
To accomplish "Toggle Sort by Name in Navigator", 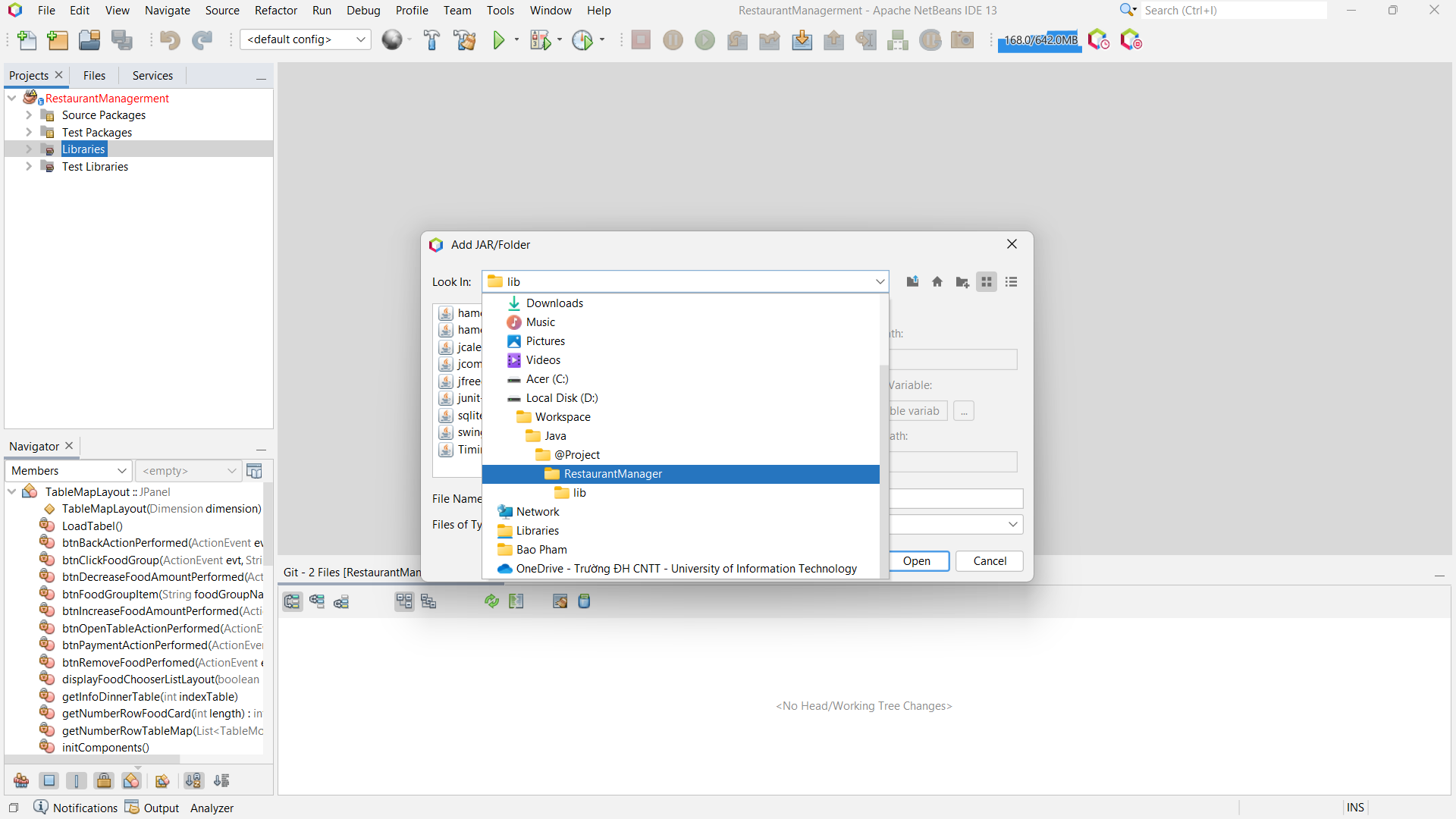I will pyautogui.click(x=193, y=780).
